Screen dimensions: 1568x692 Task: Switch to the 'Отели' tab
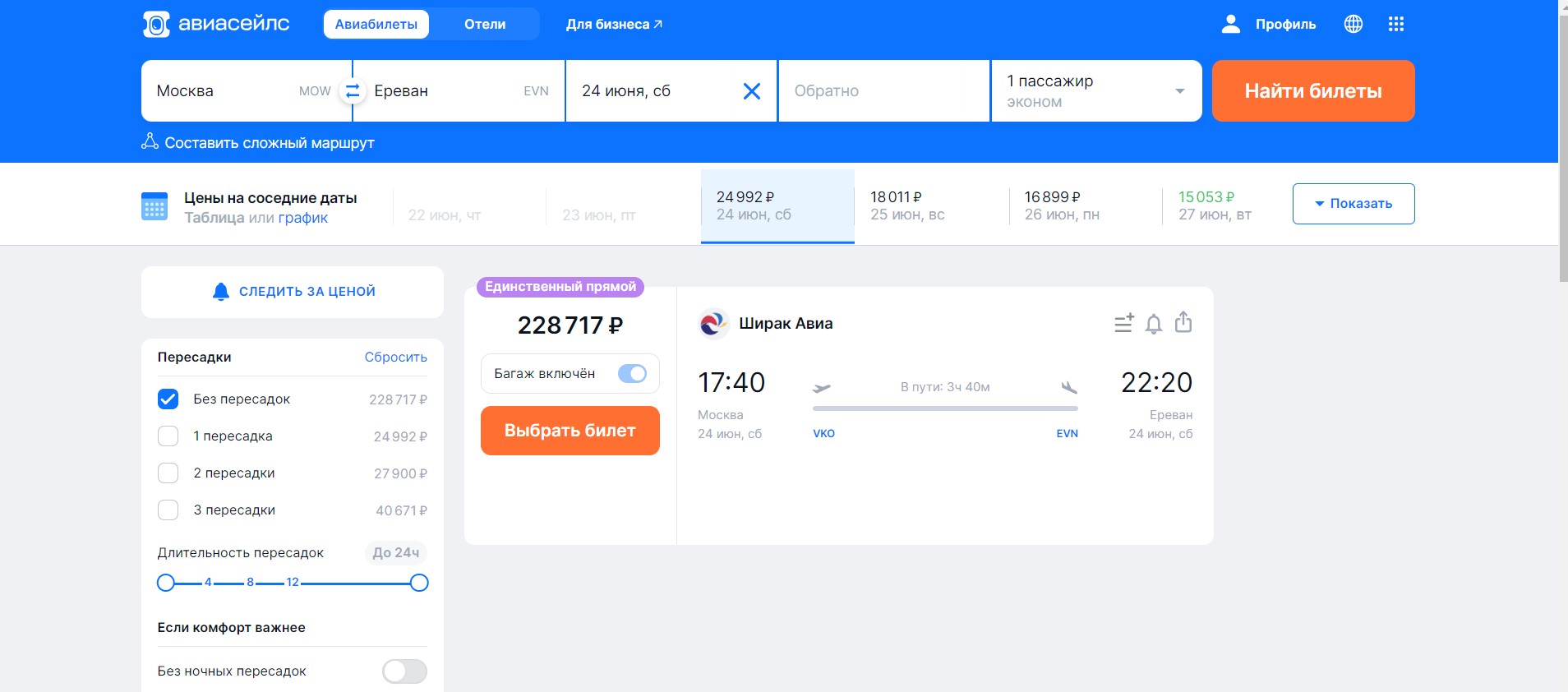[x=484, y=25]
